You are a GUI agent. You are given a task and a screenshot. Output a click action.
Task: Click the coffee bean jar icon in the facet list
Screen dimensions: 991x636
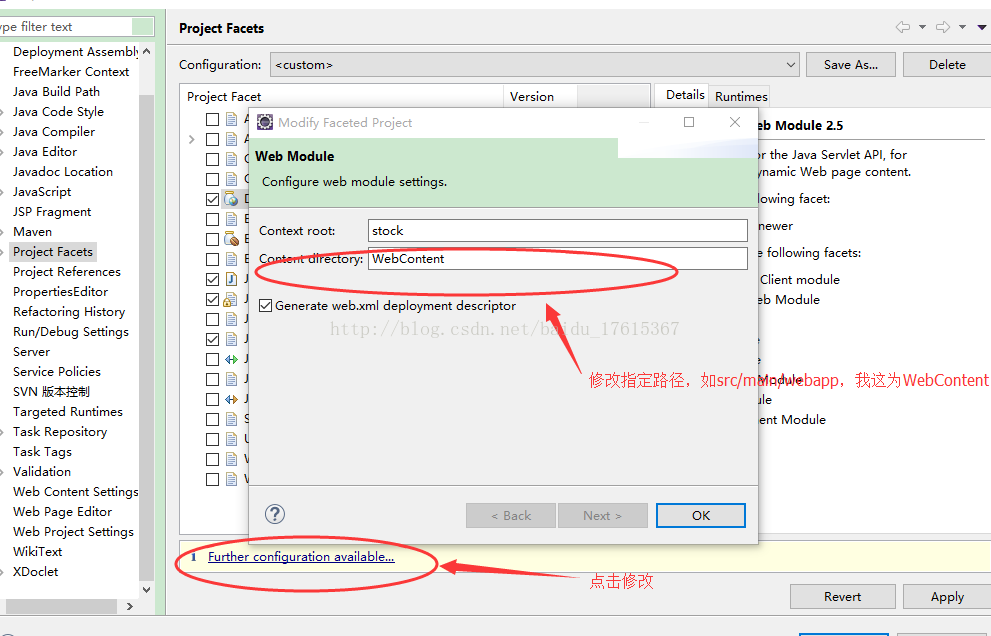(231, 239)
